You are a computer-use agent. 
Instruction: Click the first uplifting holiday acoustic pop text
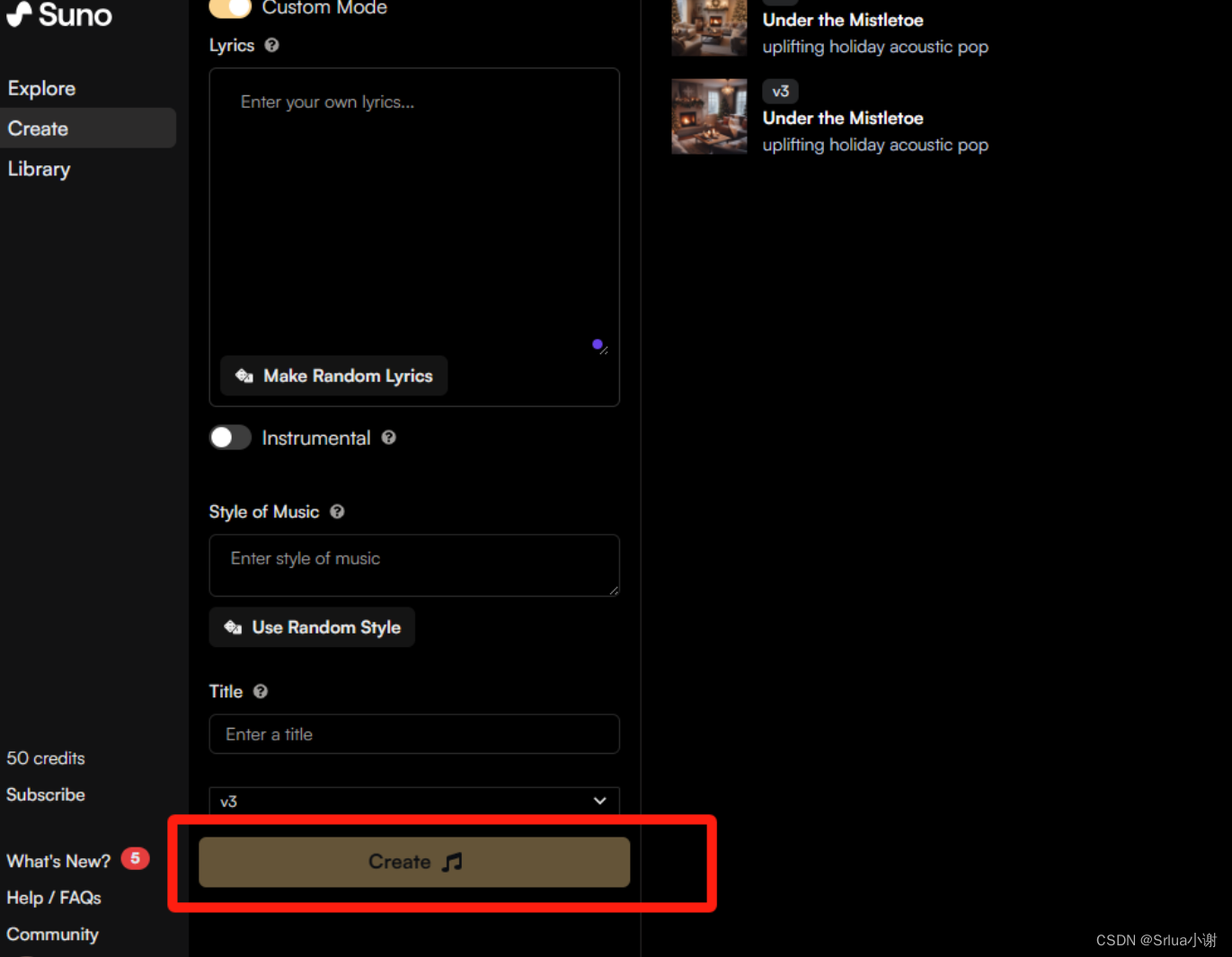(x=875, y=47)
